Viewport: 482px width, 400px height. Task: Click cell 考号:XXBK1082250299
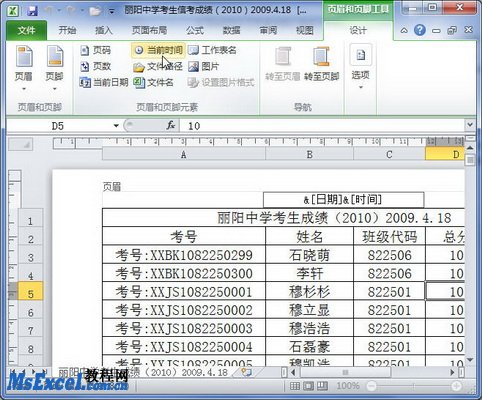click(x=184, y=255)
